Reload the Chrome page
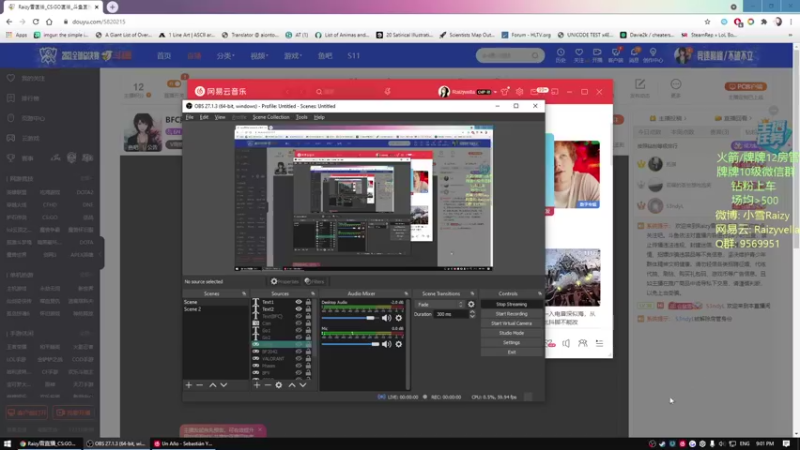This screenshot has width=800, height=450. [36, 22]
